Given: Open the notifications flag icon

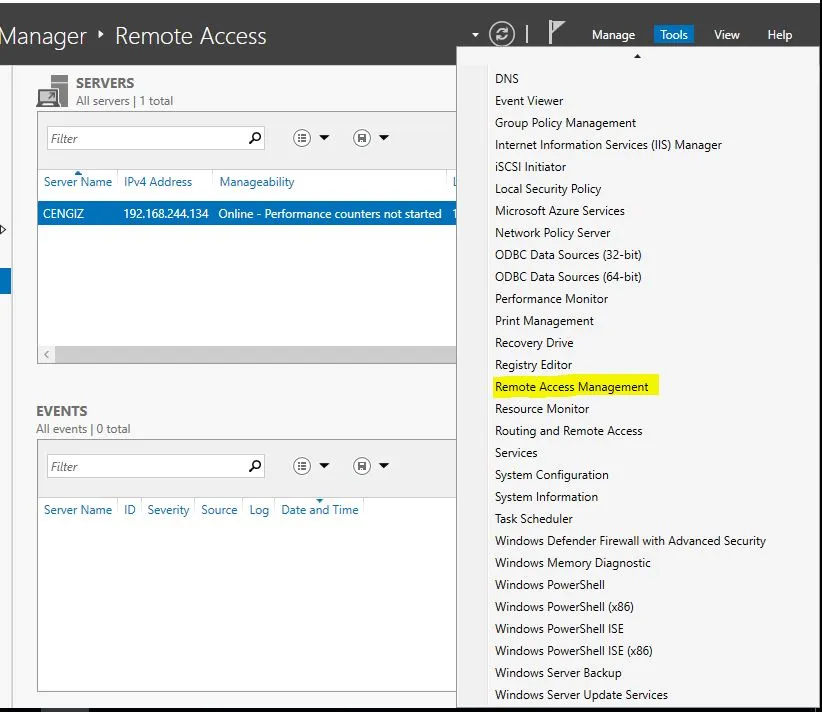Looking at the screenshot, I should click(557, 33).
